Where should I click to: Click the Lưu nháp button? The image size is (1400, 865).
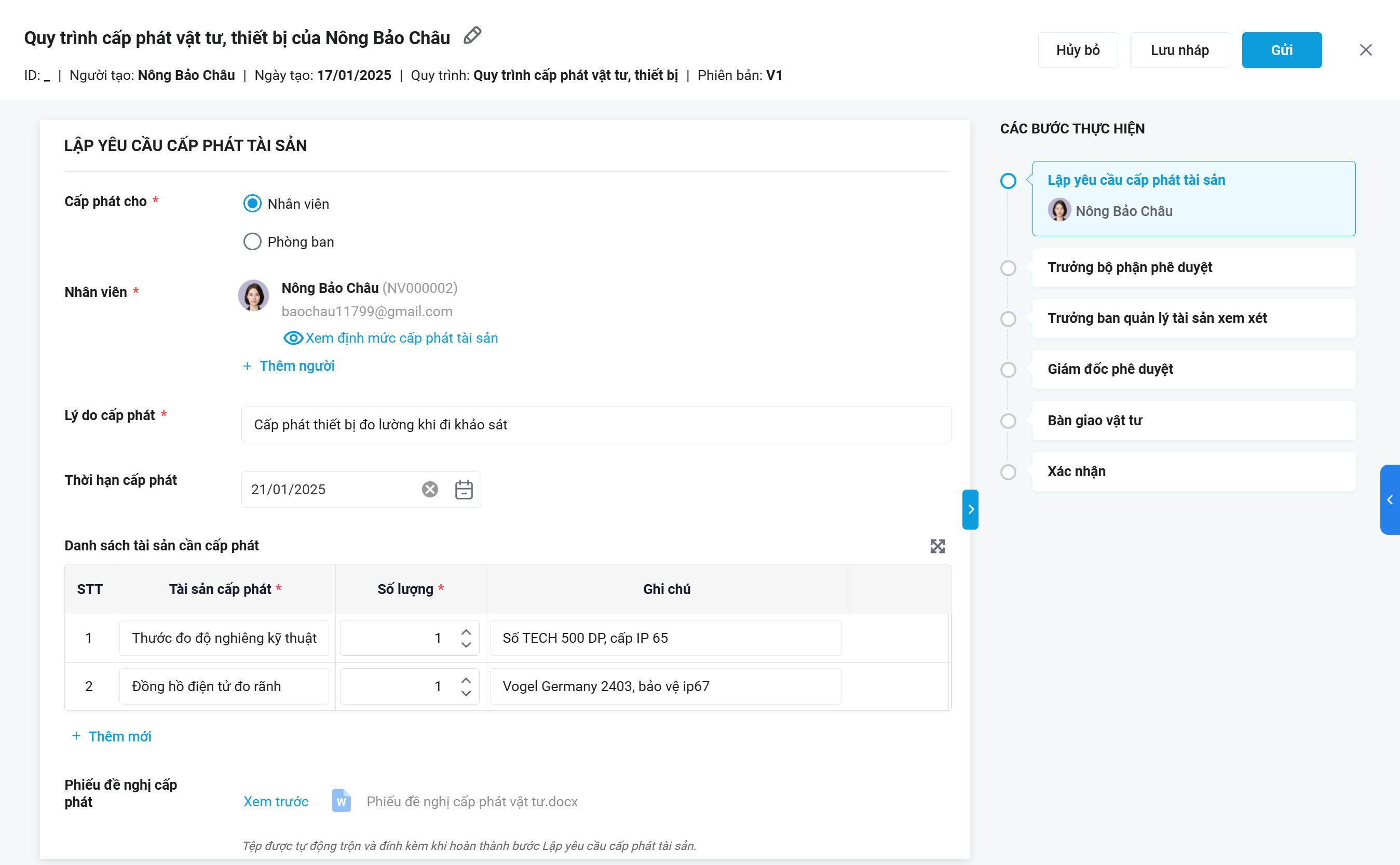click(1179, 50)
